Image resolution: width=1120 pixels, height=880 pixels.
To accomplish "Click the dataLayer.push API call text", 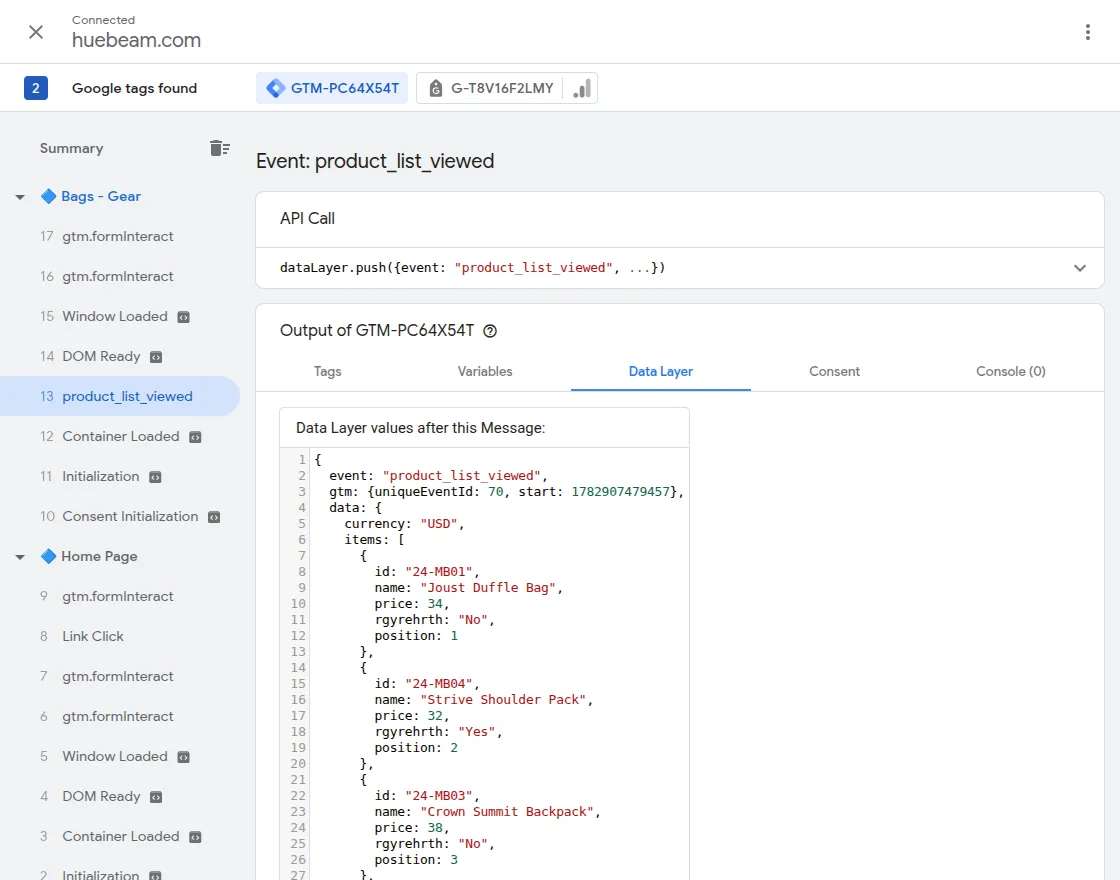I will pyautogui.click(x=472, y=268).
